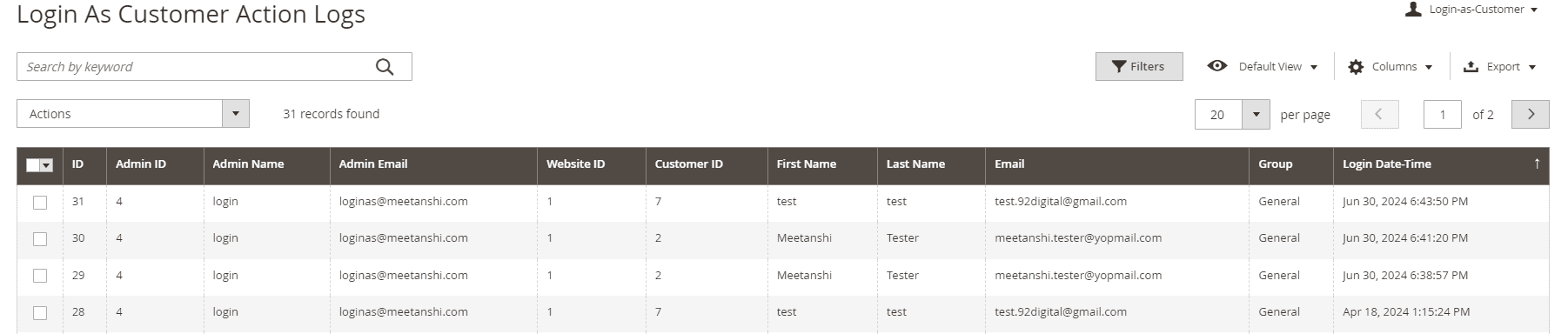Click the Search by keyword field
This screenshot has width=1568, height=334.
[x=214, y=67]
